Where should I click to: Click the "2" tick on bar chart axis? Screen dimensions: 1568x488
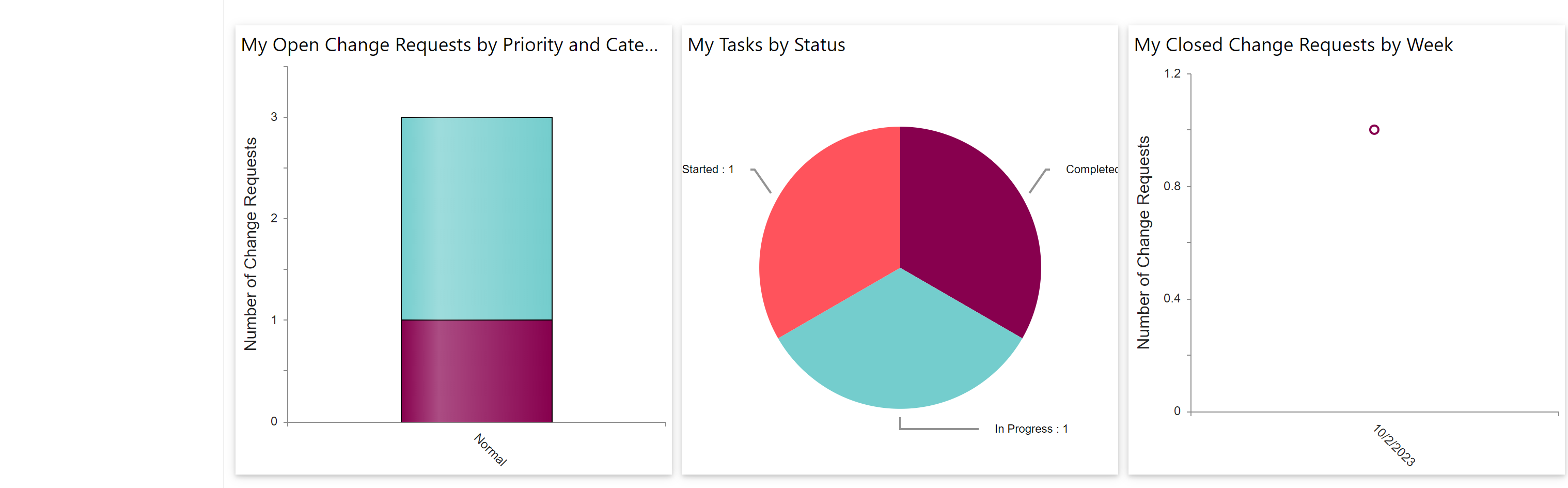click(x=274, y=218)
